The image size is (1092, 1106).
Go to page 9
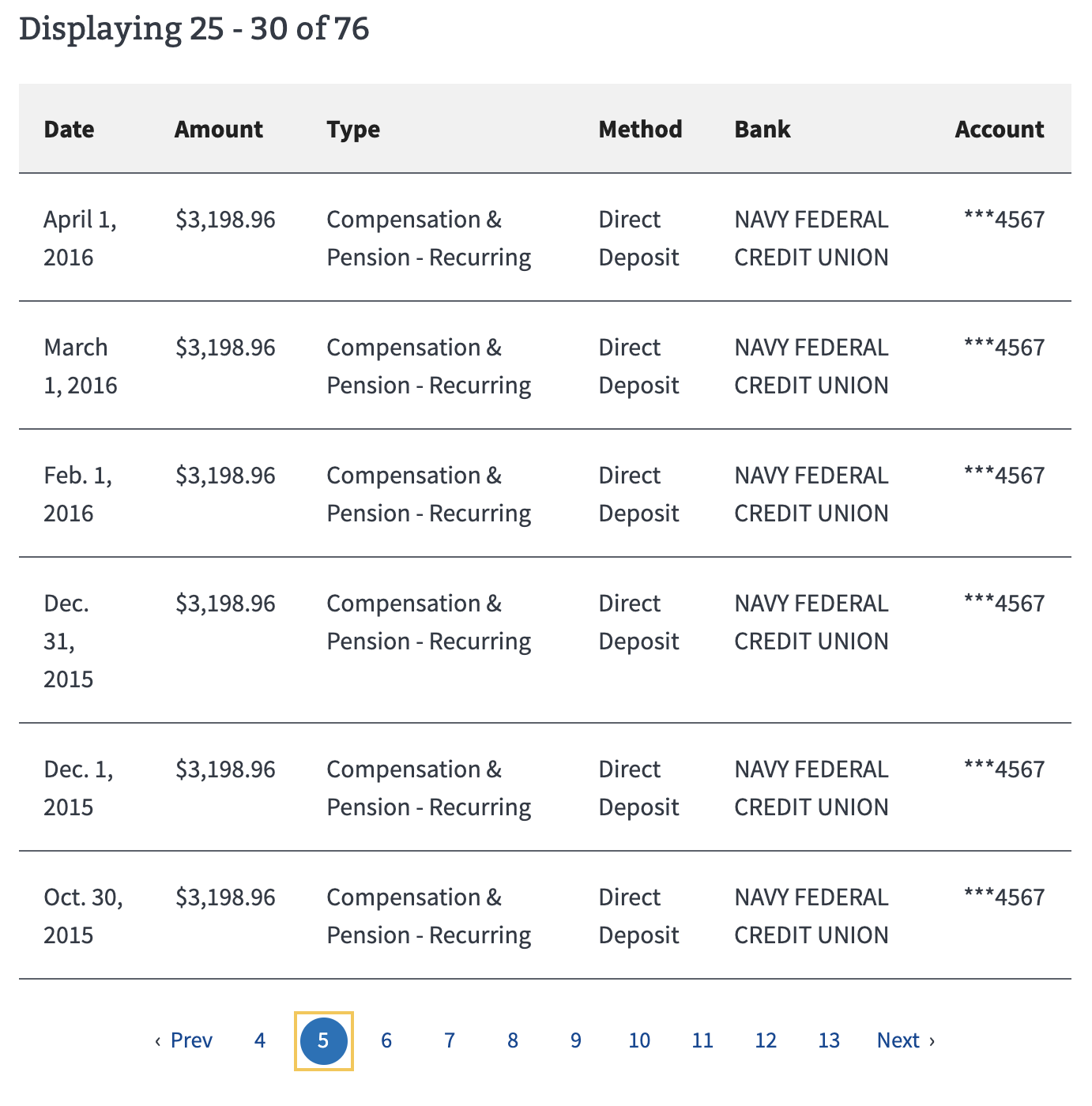pos(576,1040)
